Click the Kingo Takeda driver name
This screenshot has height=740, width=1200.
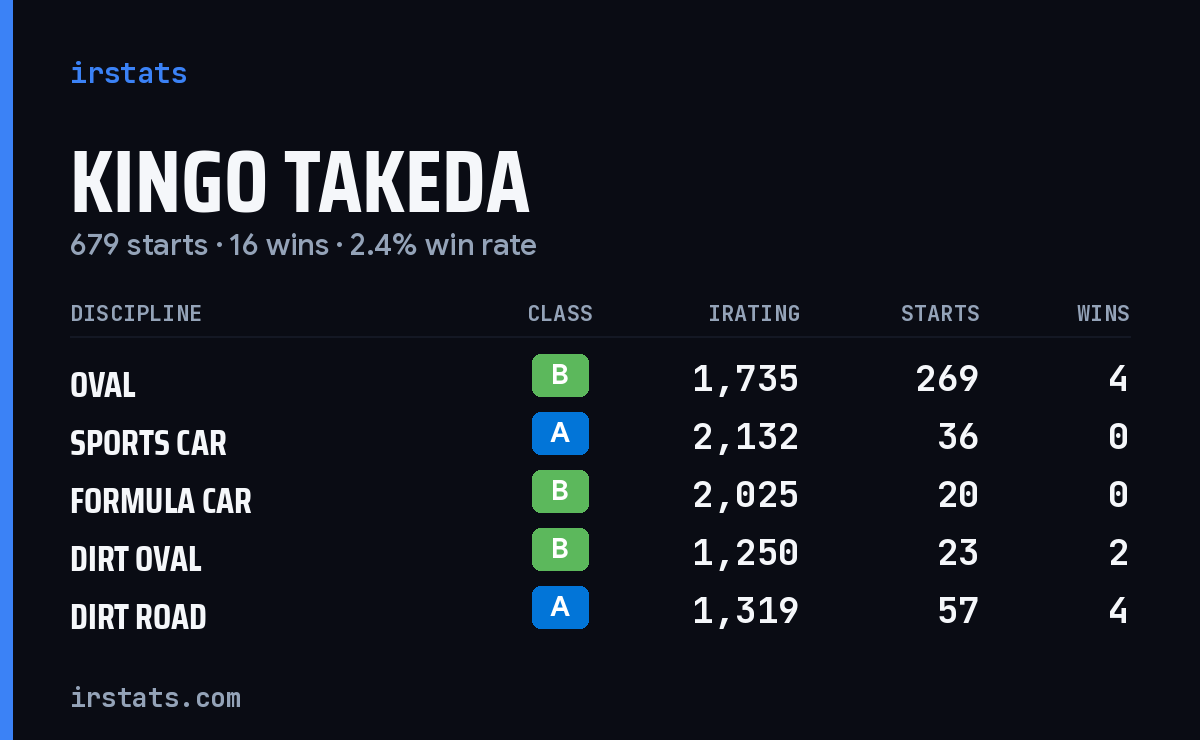(x=300, y=182)
